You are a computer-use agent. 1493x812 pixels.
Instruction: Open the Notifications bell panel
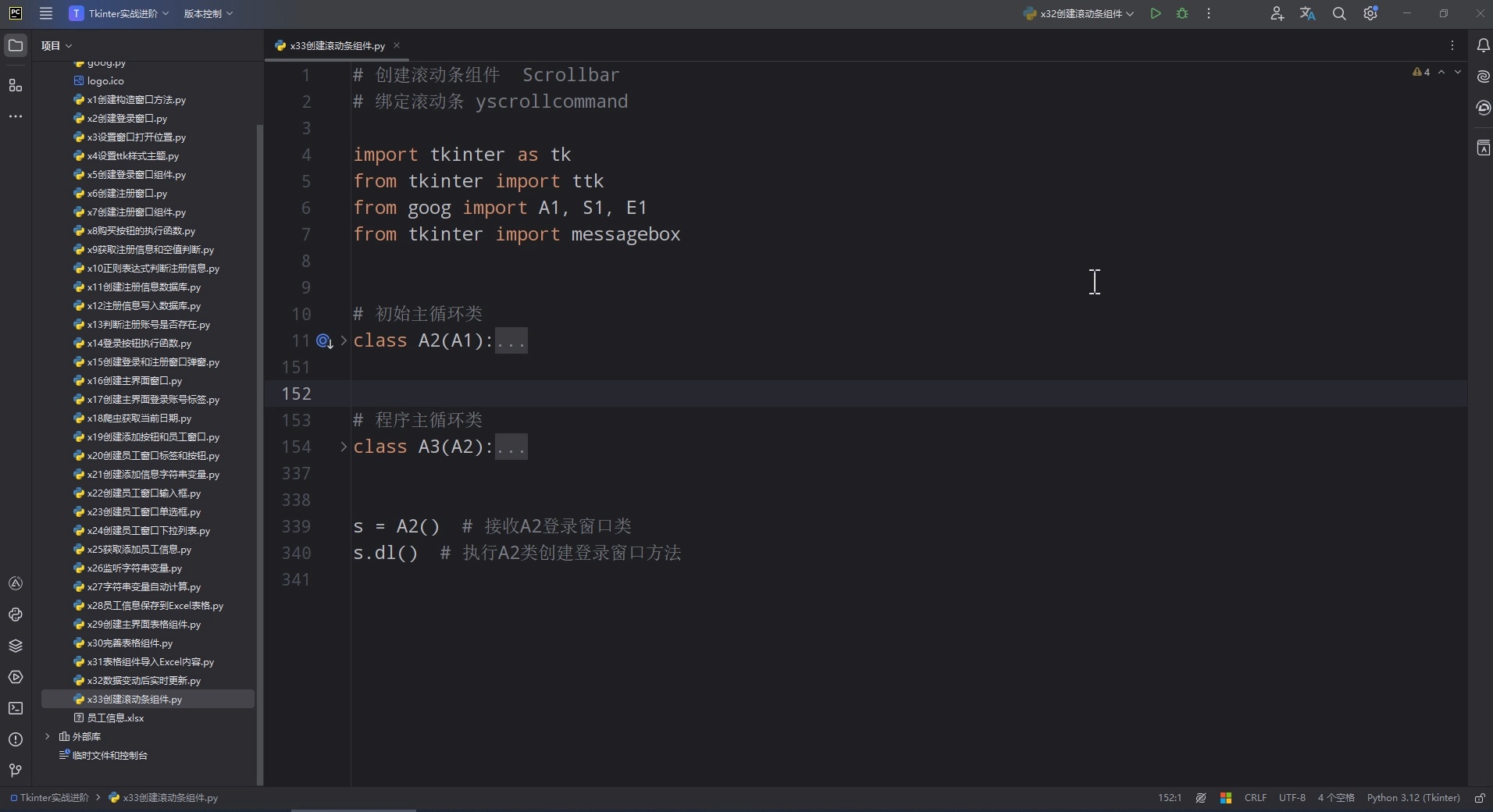tap(1483, 45)
